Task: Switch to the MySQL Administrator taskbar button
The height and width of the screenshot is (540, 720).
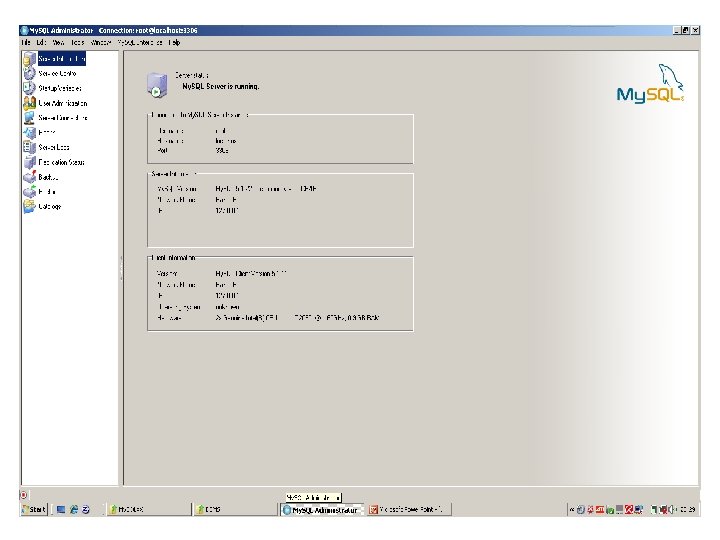Action: tap(321, 510)
